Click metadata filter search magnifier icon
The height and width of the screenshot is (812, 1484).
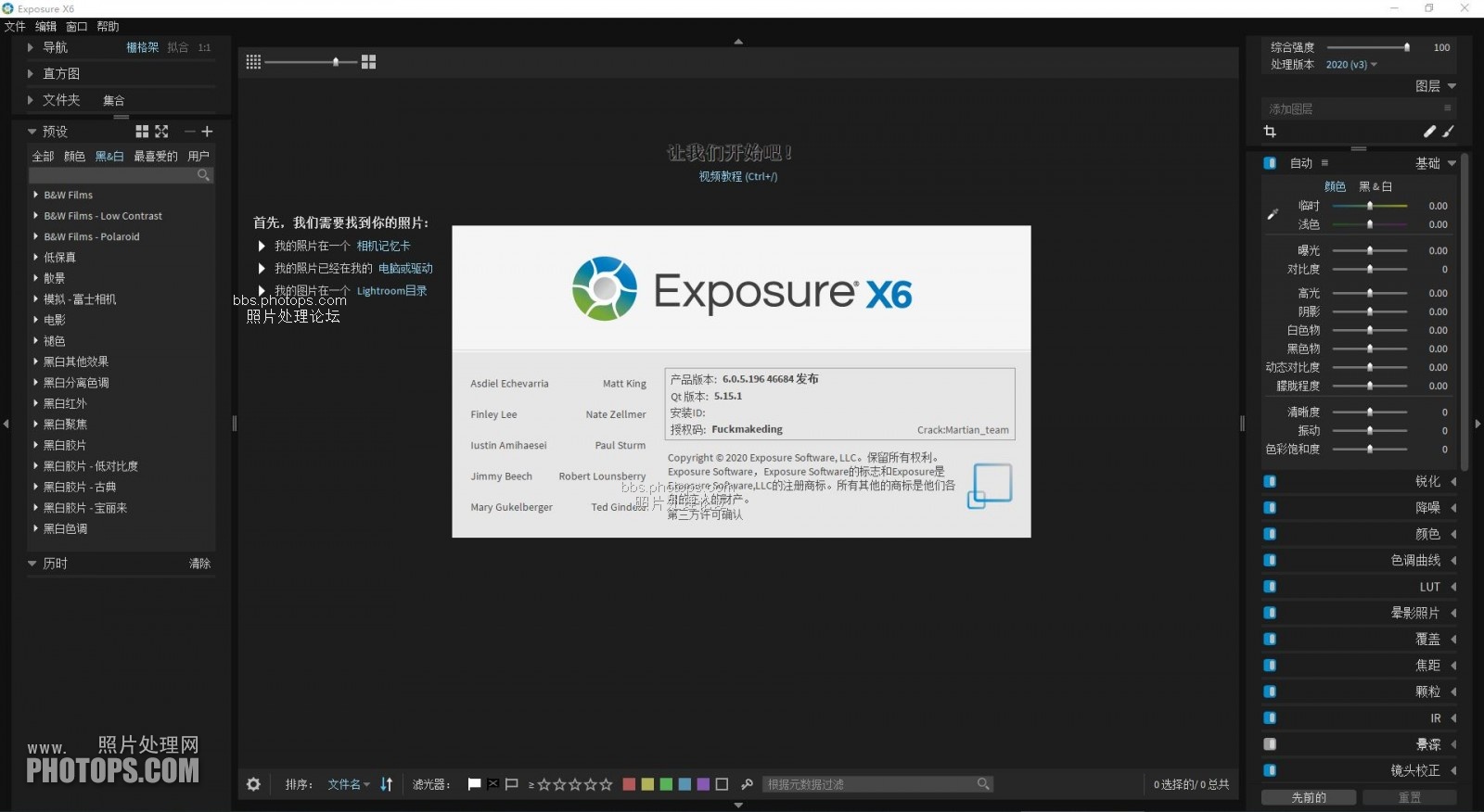coord(983,784)
